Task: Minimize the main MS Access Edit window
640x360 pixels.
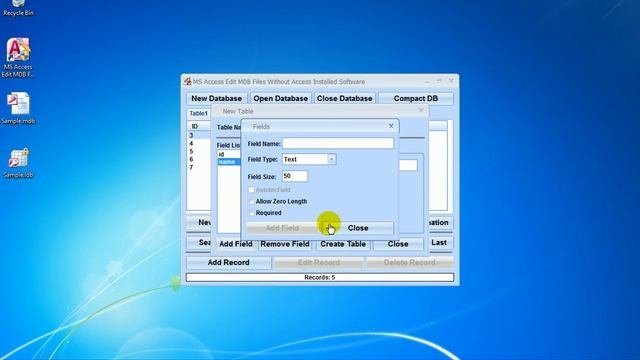Action: click(x=427, y=81)
